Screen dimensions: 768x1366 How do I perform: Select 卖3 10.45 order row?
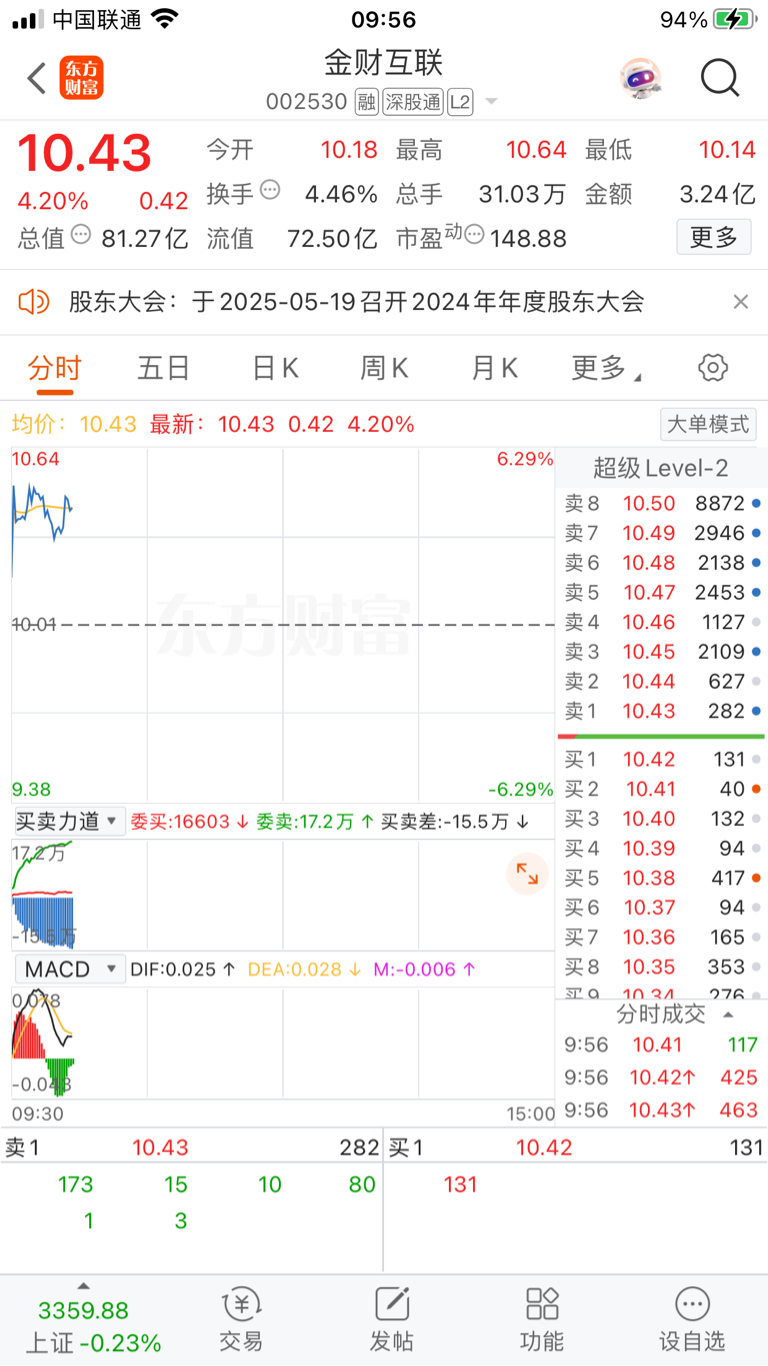(661, 652)
